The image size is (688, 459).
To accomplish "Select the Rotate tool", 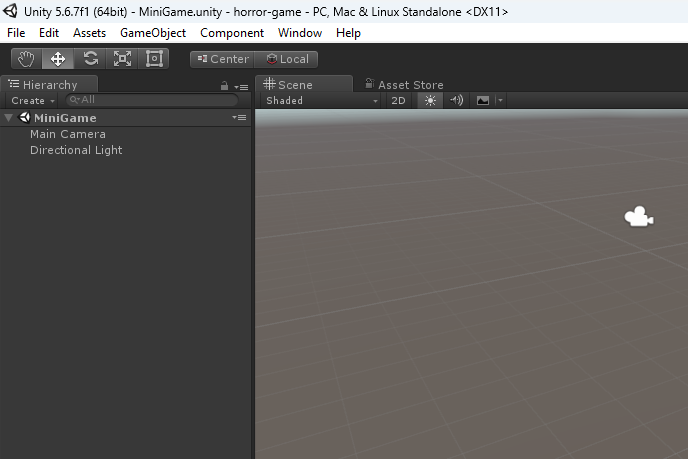I will point(90,59).
